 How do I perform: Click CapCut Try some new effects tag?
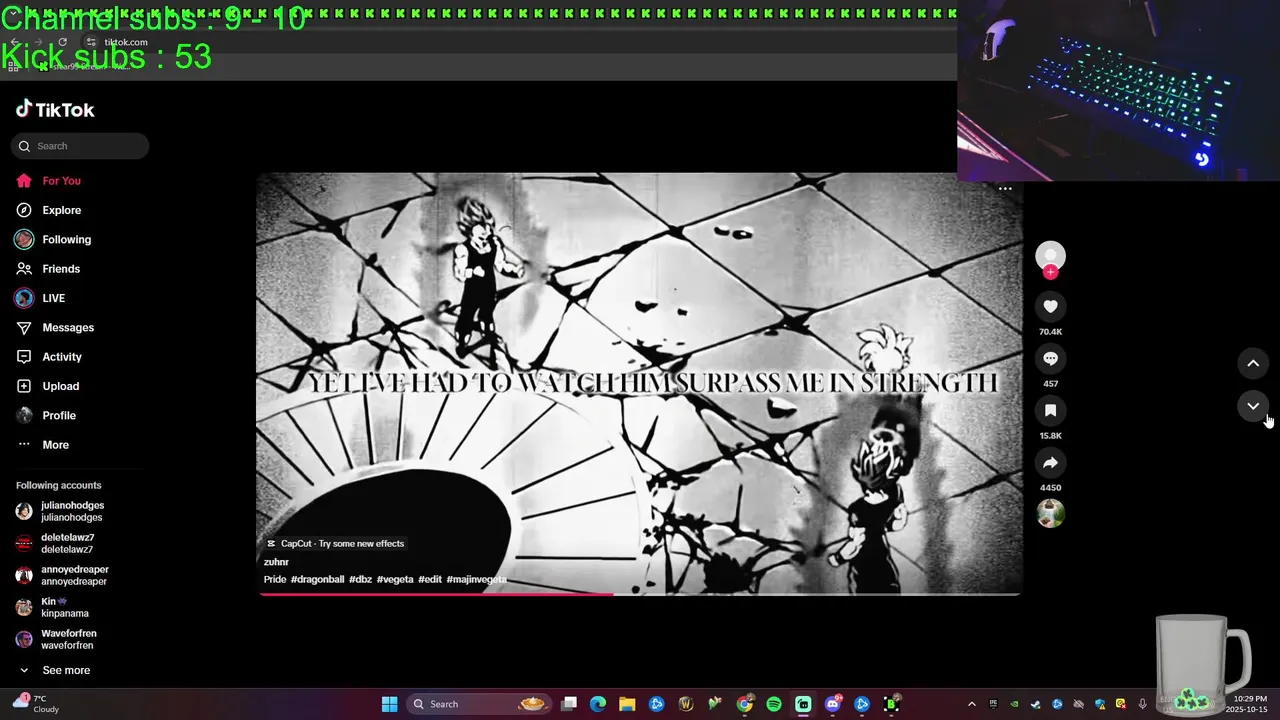tap(335, 544)
